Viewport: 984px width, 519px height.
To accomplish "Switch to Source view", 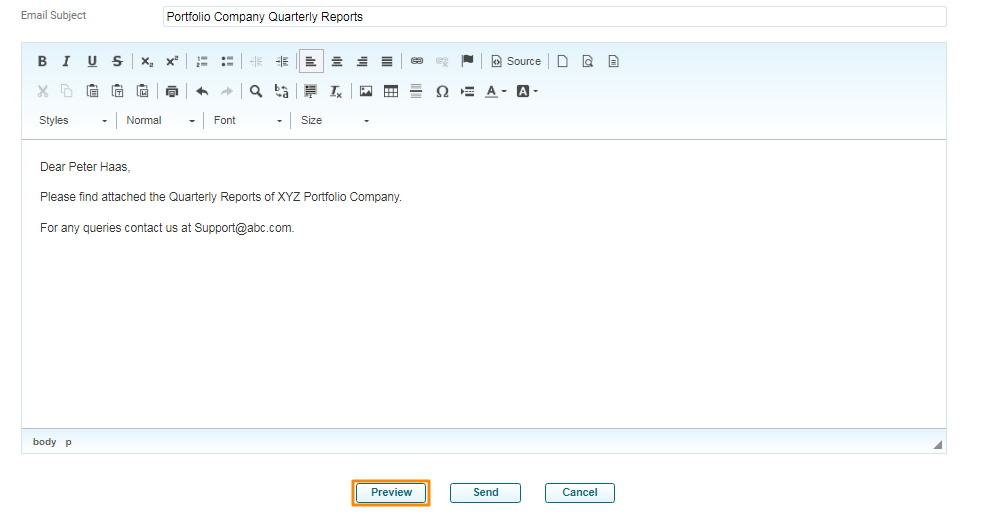I will [x=515, y=61].
